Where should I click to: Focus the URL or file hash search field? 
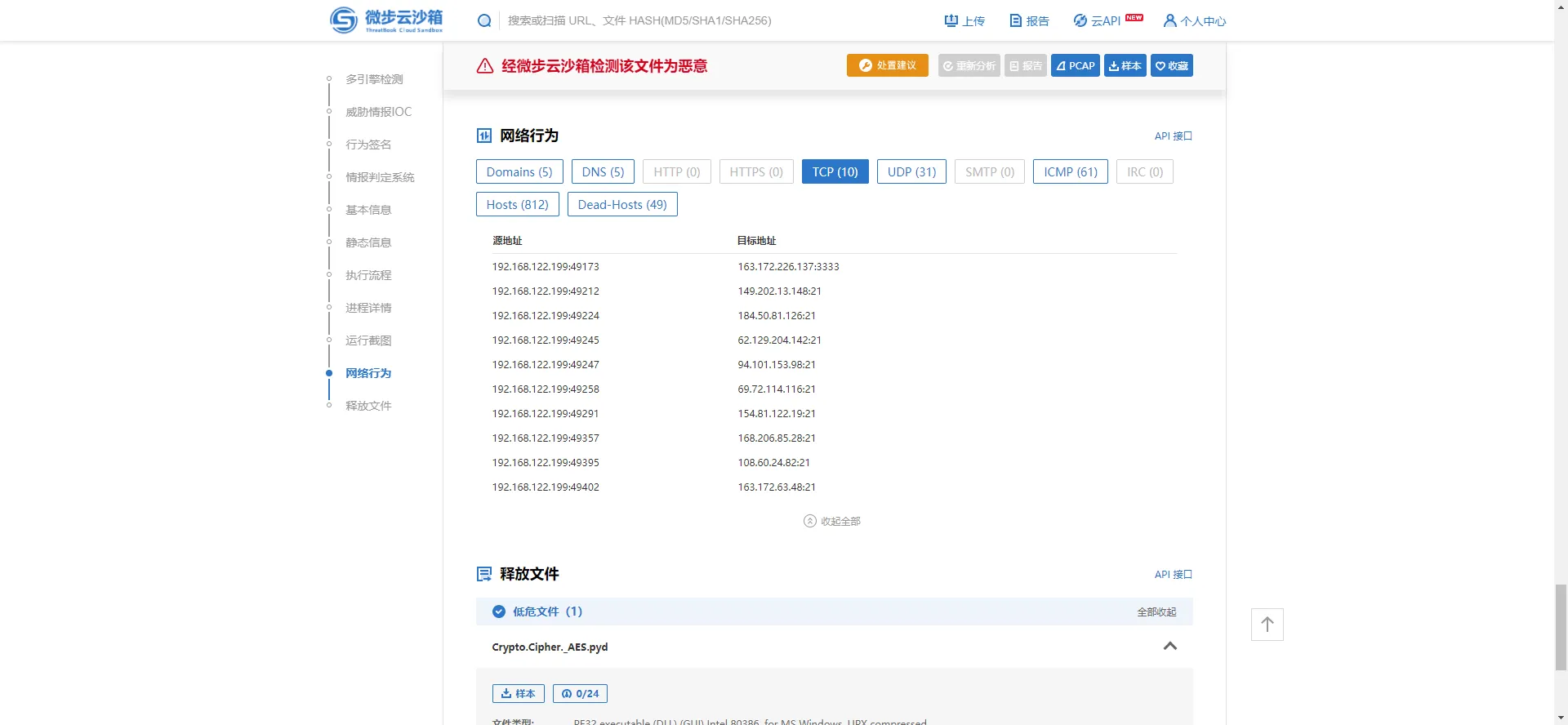click(x=639, y=20)
